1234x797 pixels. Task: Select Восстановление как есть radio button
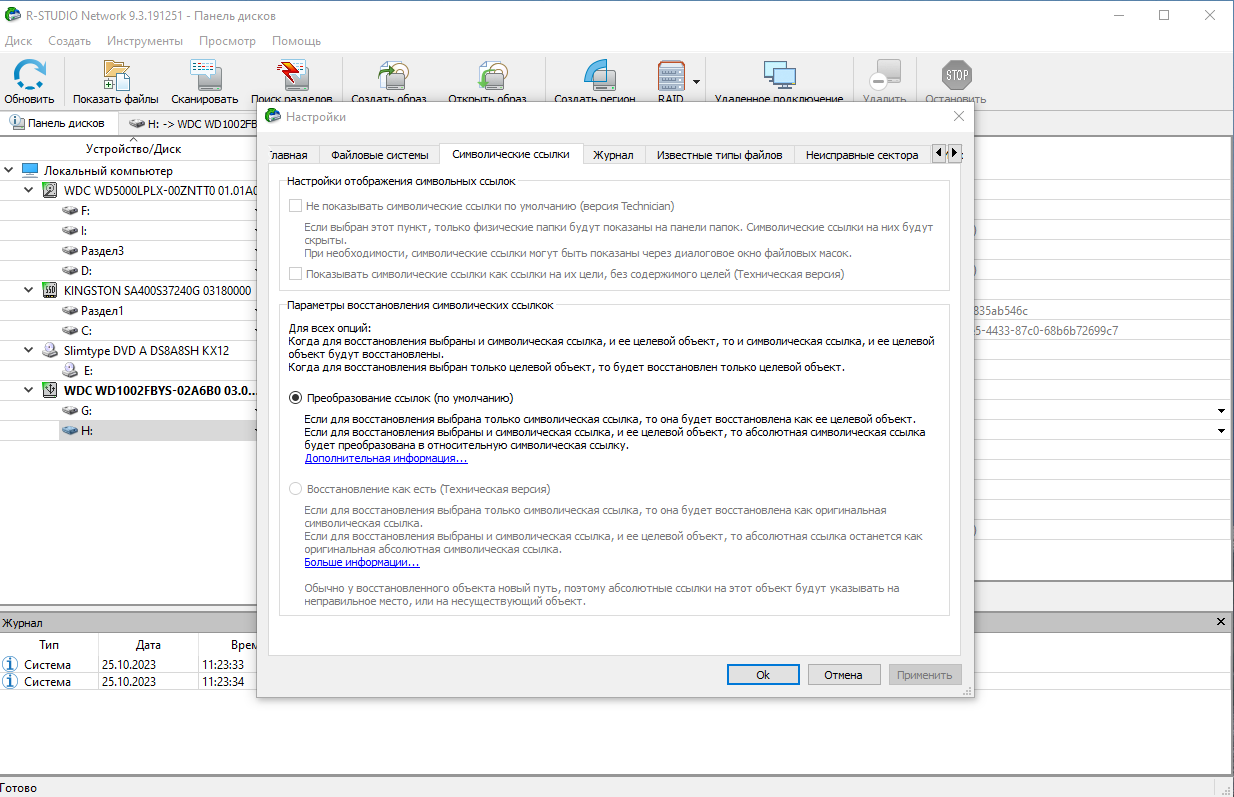(x=295, y=489)
